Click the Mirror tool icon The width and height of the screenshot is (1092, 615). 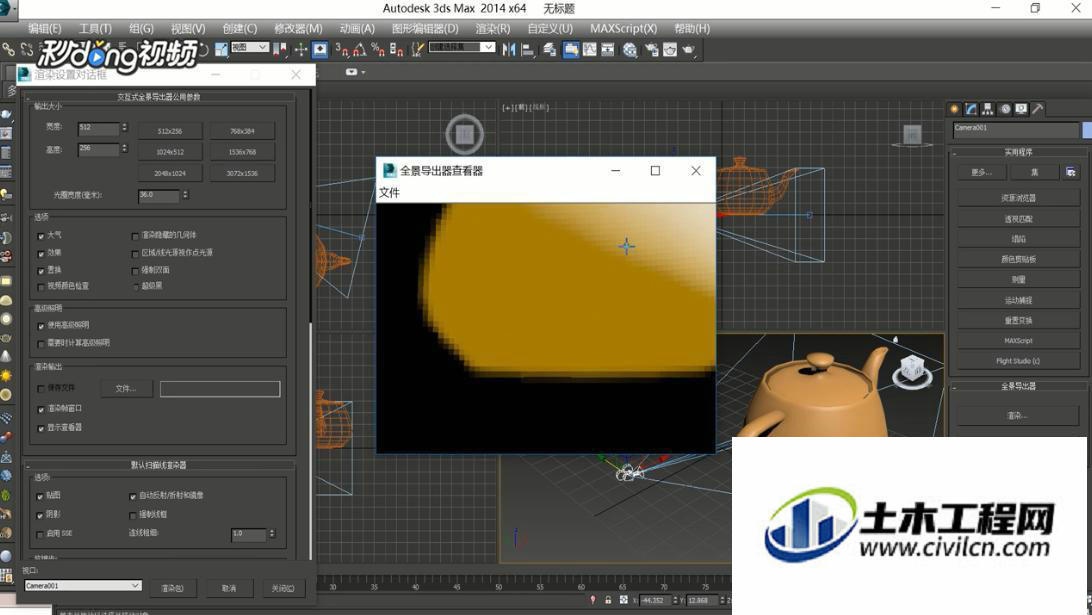(509, 49)
